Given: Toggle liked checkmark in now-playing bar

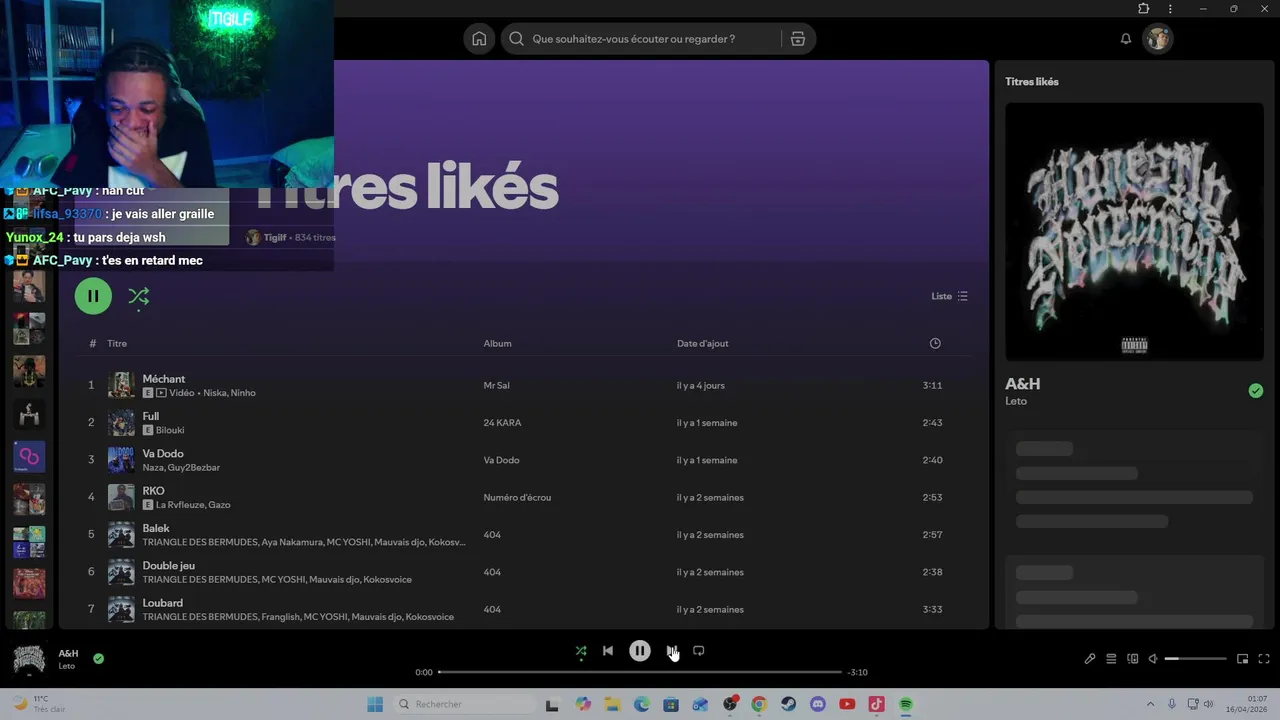Looking at the screenshot, I should click(98, 658).
